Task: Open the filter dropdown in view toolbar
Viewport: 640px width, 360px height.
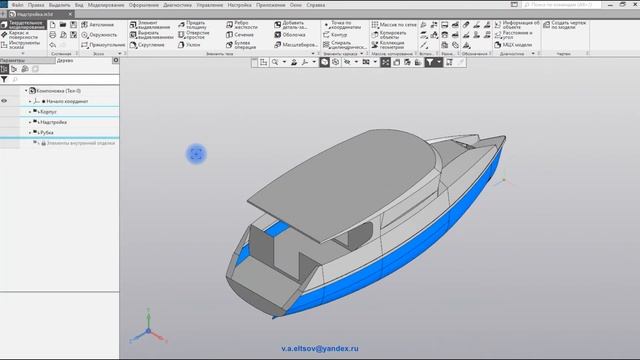Action: [x=439, y=62]
